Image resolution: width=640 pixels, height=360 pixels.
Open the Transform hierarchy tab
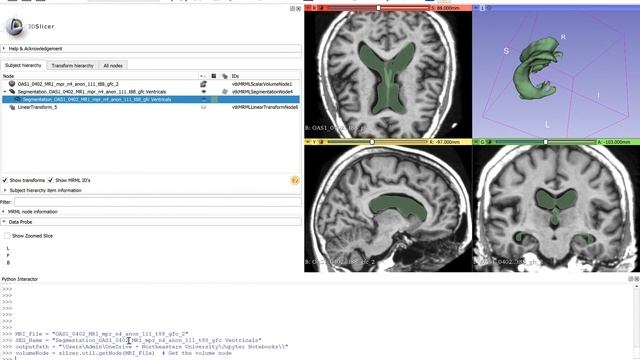72,65
